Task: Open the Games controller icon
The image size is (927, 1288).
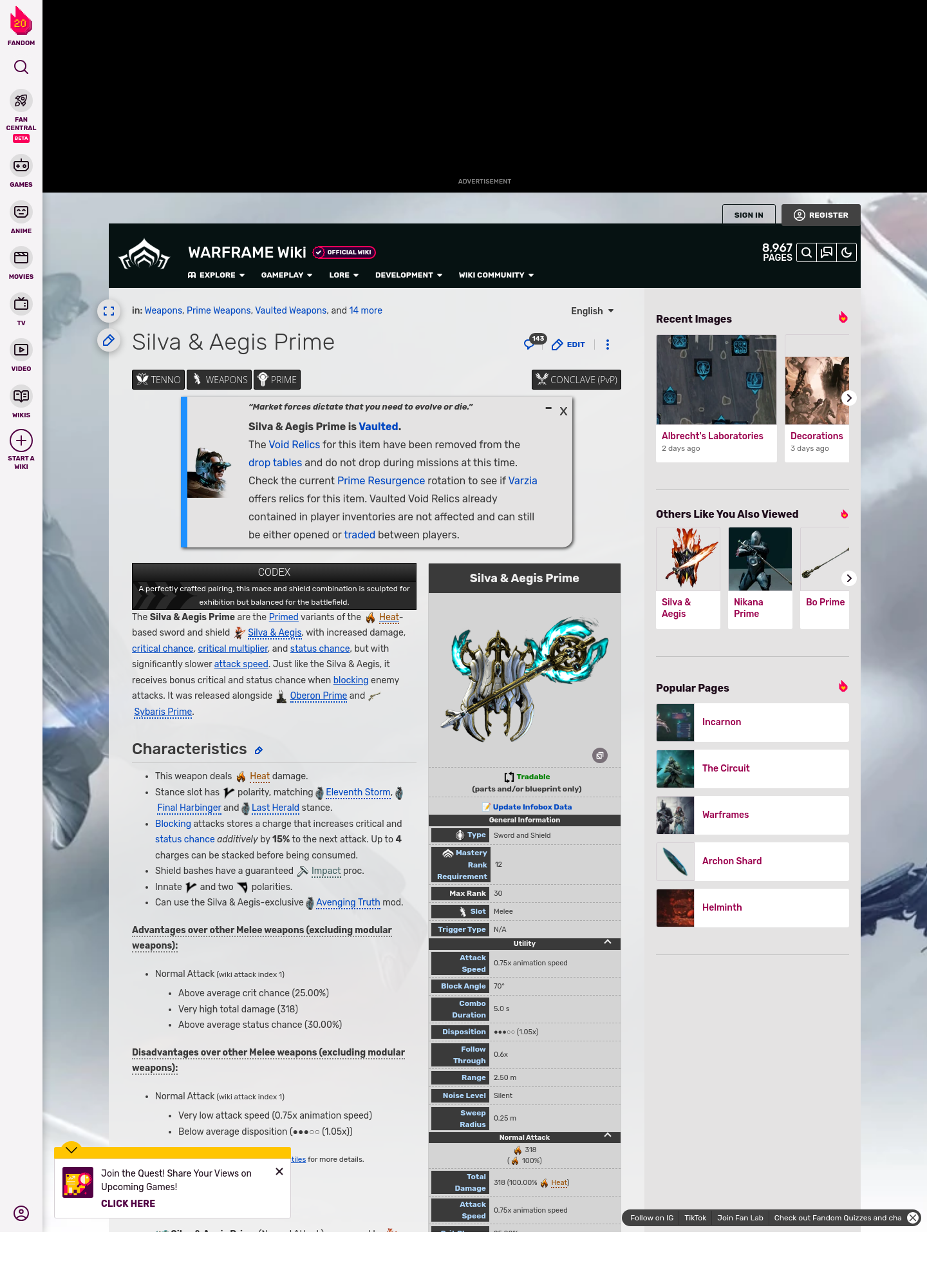Action: click(x=21, y=166)
